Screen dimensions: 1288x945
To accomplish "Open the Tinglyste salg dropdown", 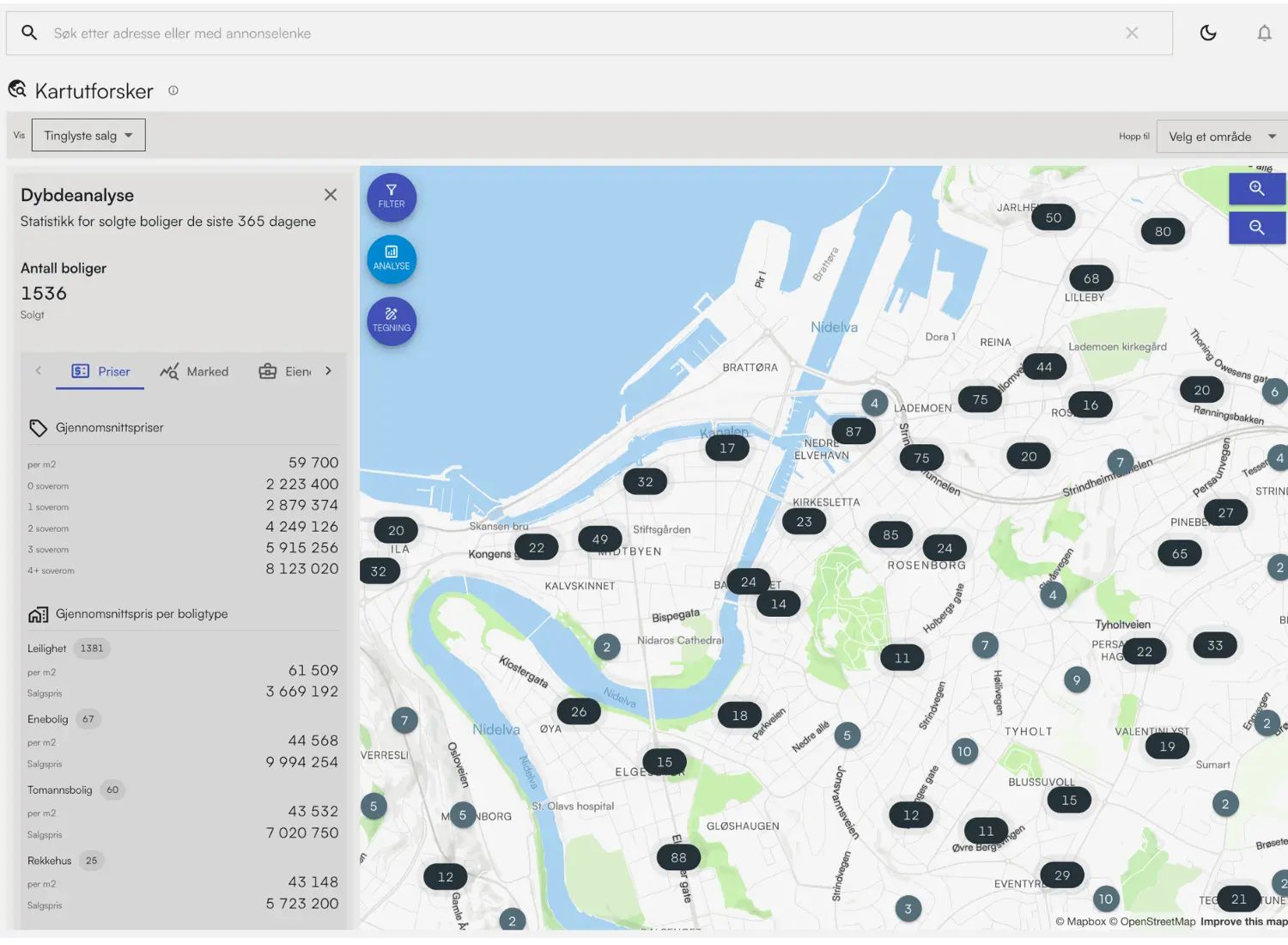I will tap(88, 135).
